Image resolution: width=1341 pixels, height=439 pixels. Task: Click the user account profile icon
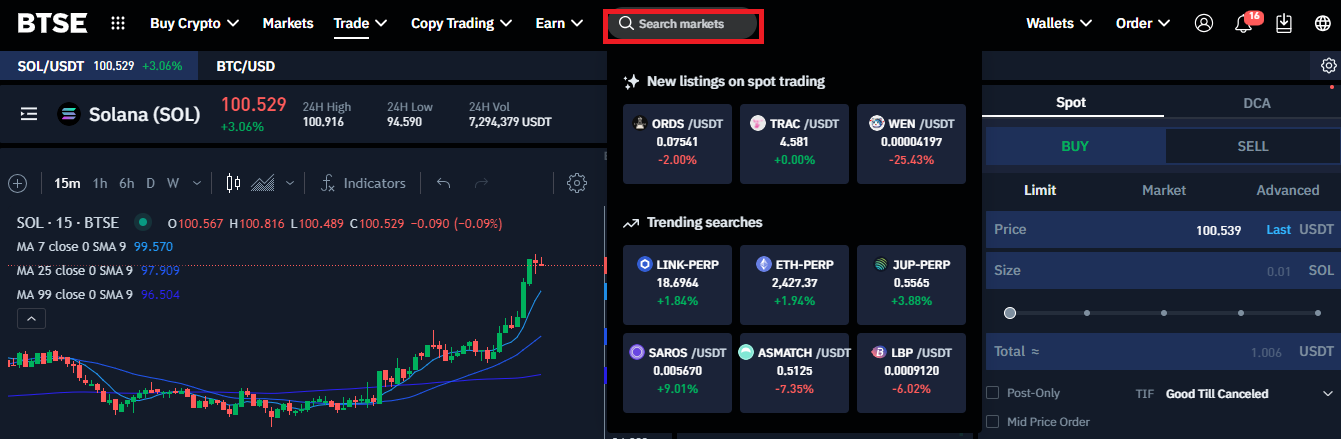[1204, 23]
